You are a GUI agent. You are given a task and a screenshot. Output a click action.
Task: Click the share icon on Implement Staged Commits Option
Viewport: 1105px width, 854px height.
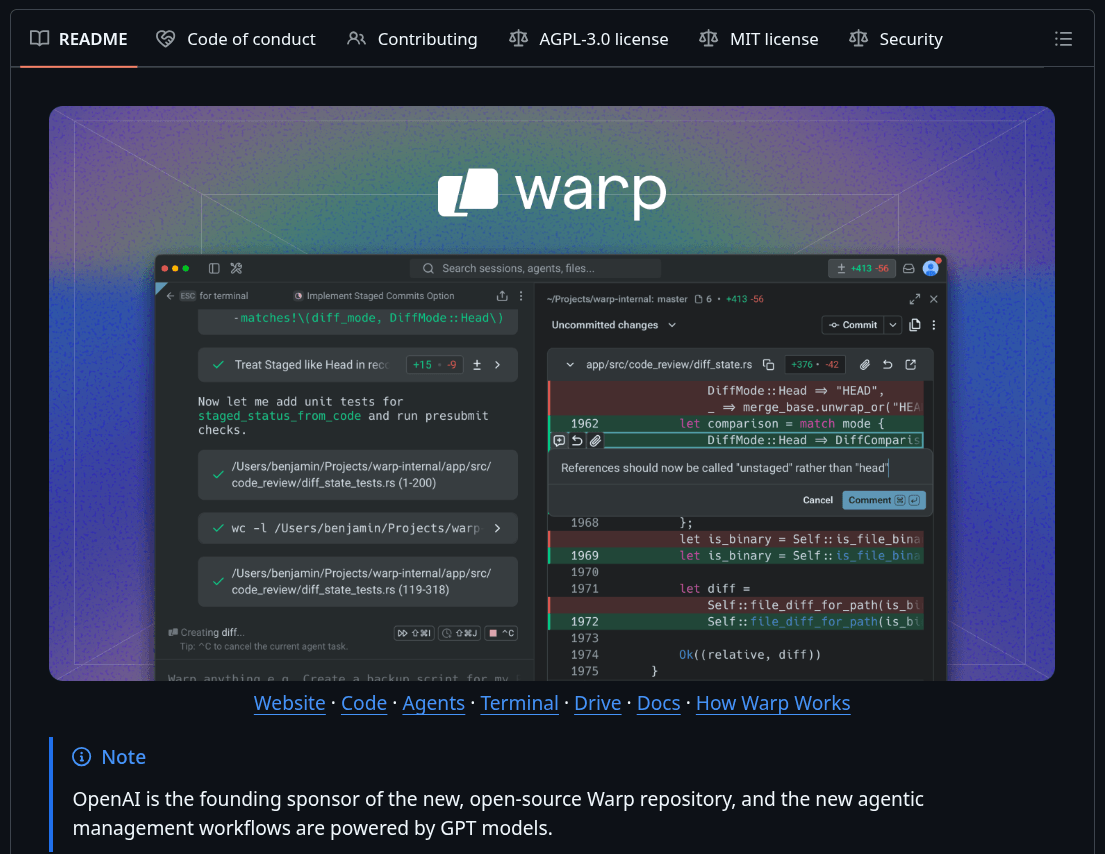[x=503, y=296]
